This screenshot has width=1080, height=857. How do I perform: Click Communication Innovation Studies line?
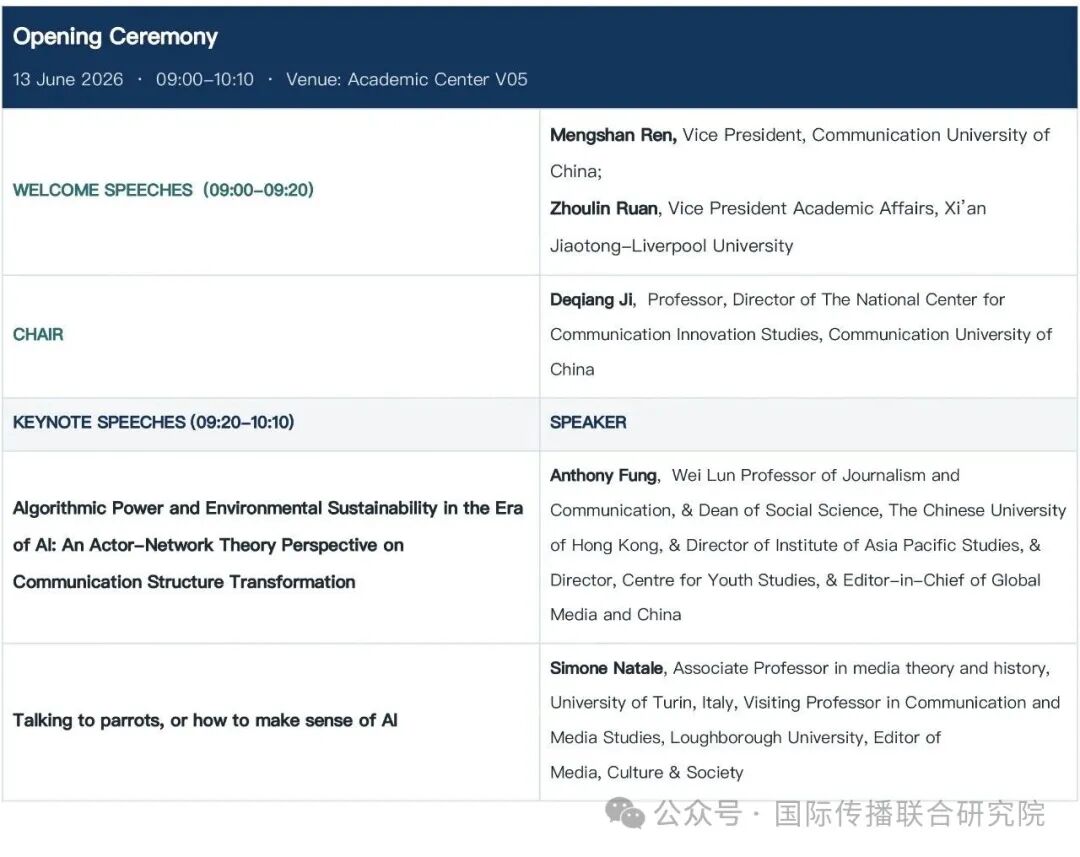[x=800, y=335]
